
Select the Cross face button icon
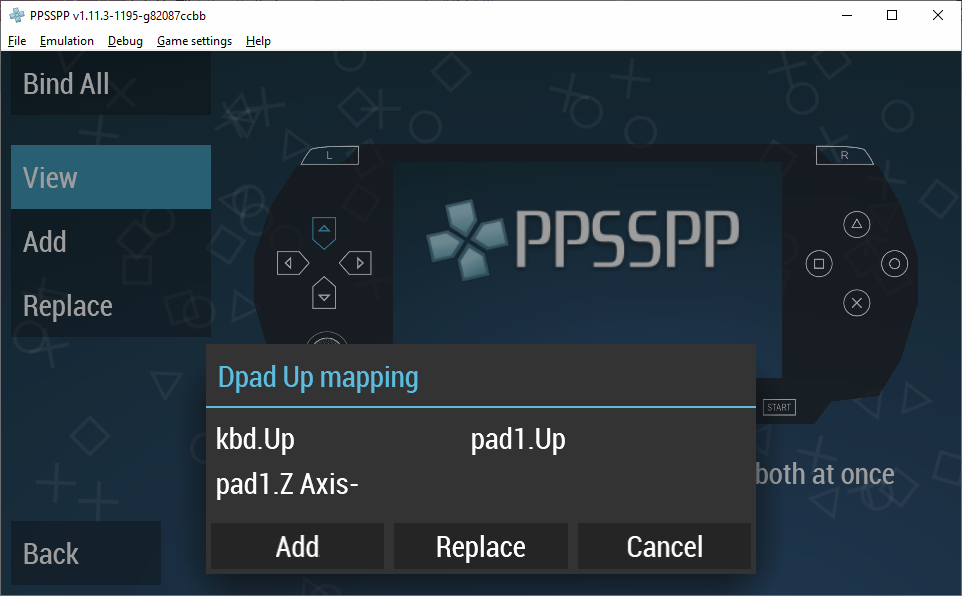(856, 302)
